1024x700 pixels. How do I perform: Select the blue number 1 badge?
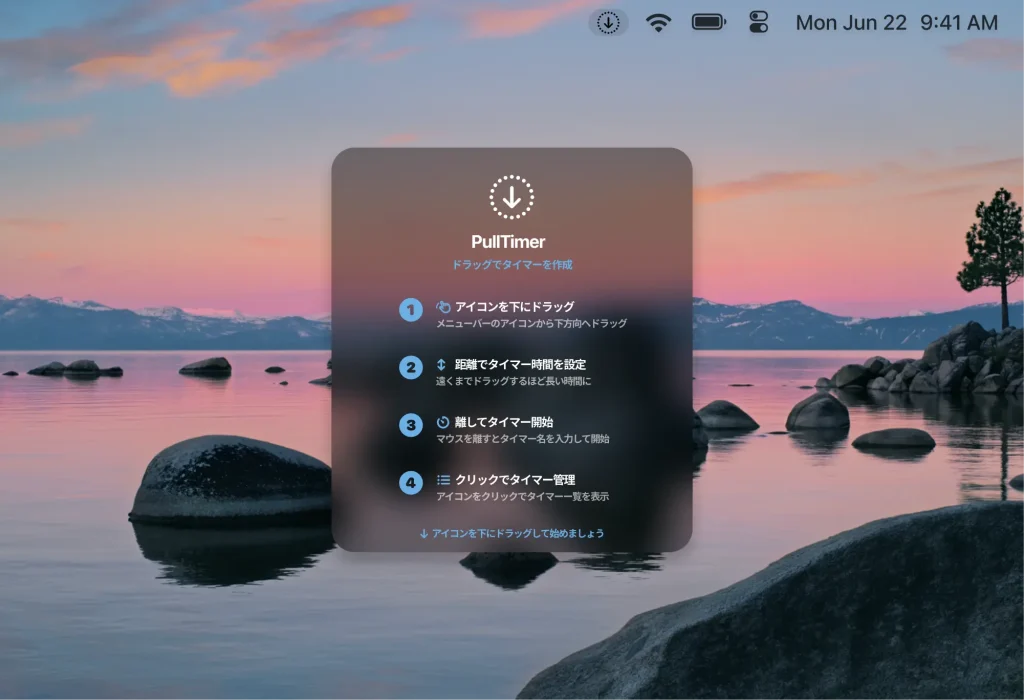tap(411, 310)
